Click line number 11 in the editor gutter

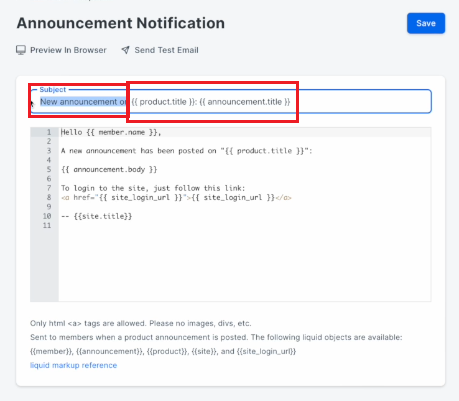coord(47,226)
